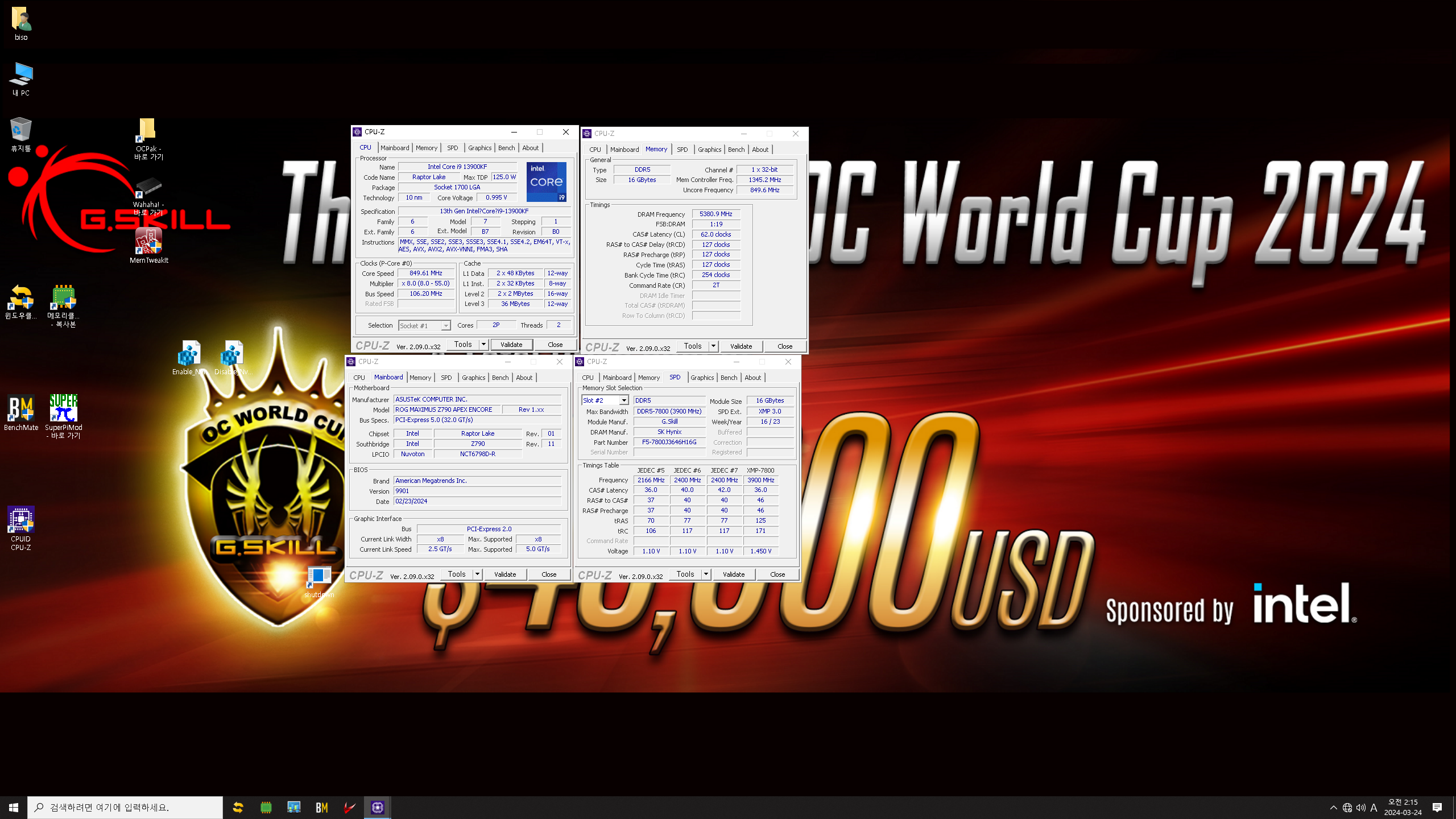Viewport: 1456px width, 819px height.
Task: Click the CAS# Latency value 62.0 clocks
Action: point(715,234)
